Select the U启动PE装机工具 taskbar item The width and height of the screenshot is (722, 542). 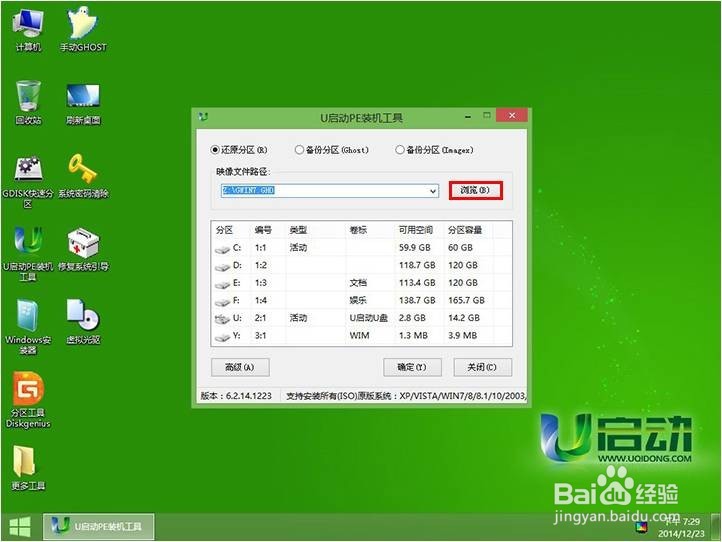[99, 526]
